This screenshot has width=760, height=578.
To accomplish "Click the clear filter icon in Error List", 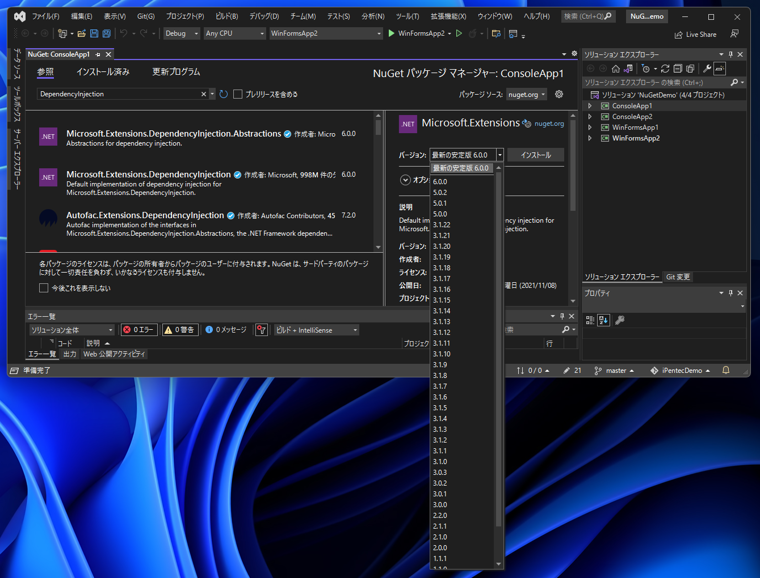I will 261,330.
